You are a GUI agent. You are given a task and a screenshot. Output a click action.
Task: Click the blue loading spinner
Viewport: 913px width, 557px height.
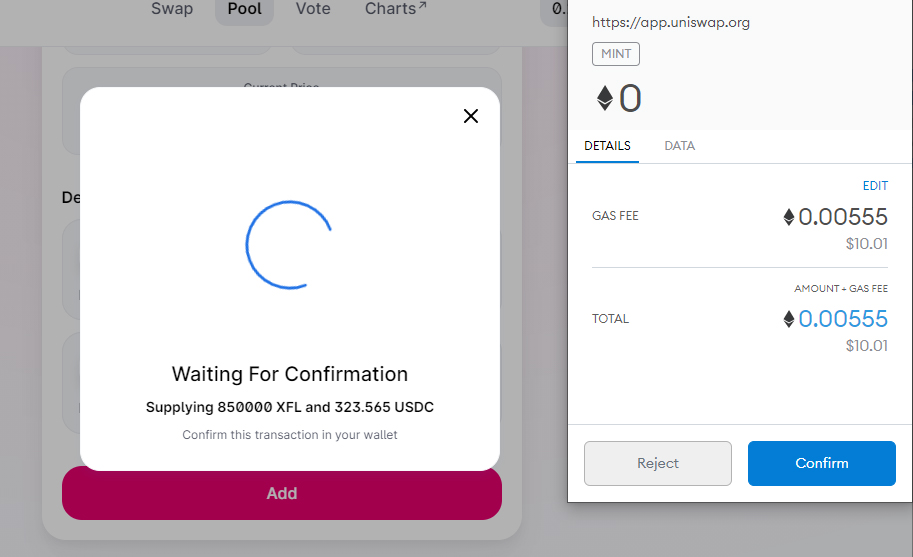289,245
